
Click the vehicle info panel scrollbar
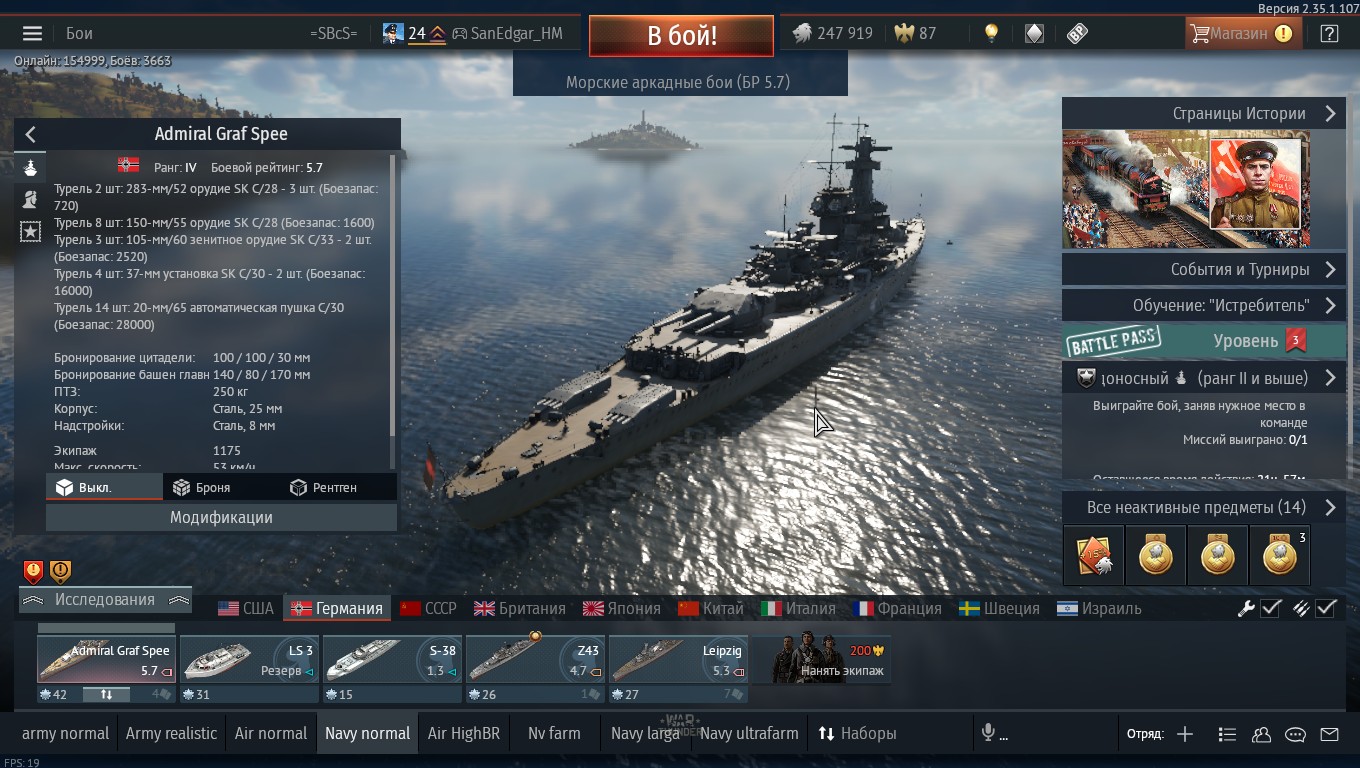(392, 295)
